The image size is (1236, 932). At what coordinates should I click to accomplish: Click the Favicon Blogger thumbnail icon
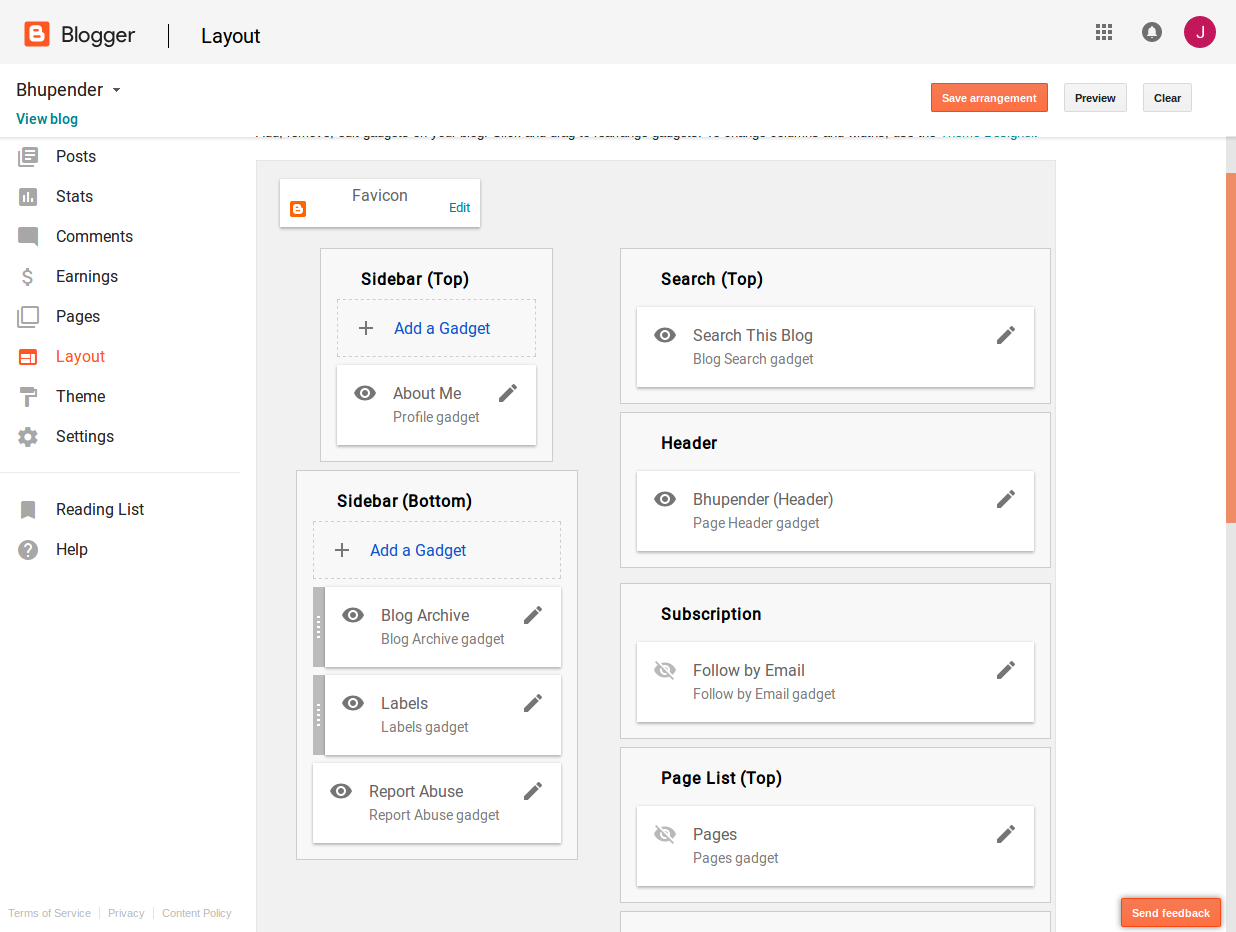click(x=298, y=209)
